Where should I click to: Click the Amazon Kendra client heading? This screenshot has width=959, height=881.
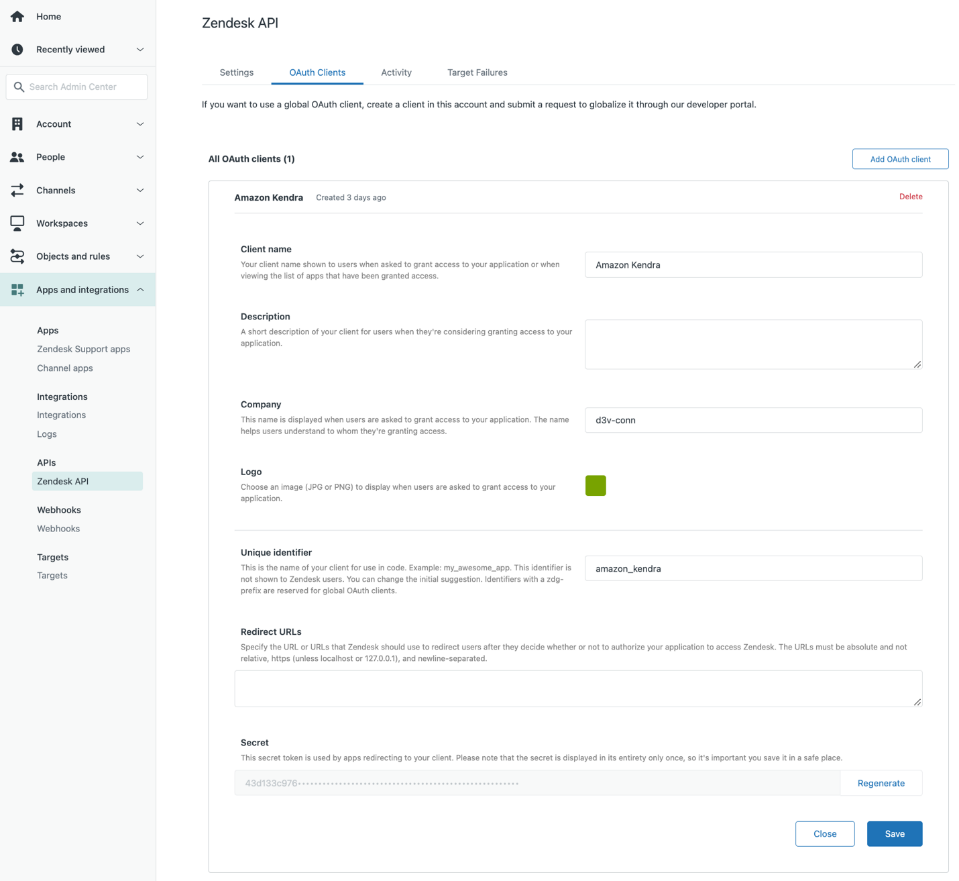click(268, 198)
